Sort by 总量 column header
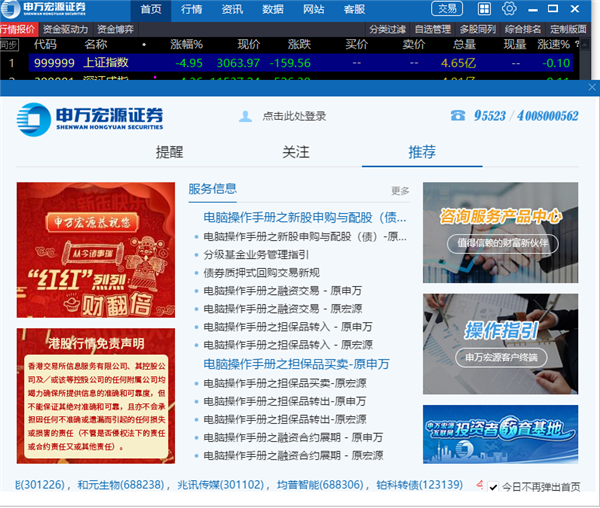This screenshot has width=600, height=508. tap(464, 44)
